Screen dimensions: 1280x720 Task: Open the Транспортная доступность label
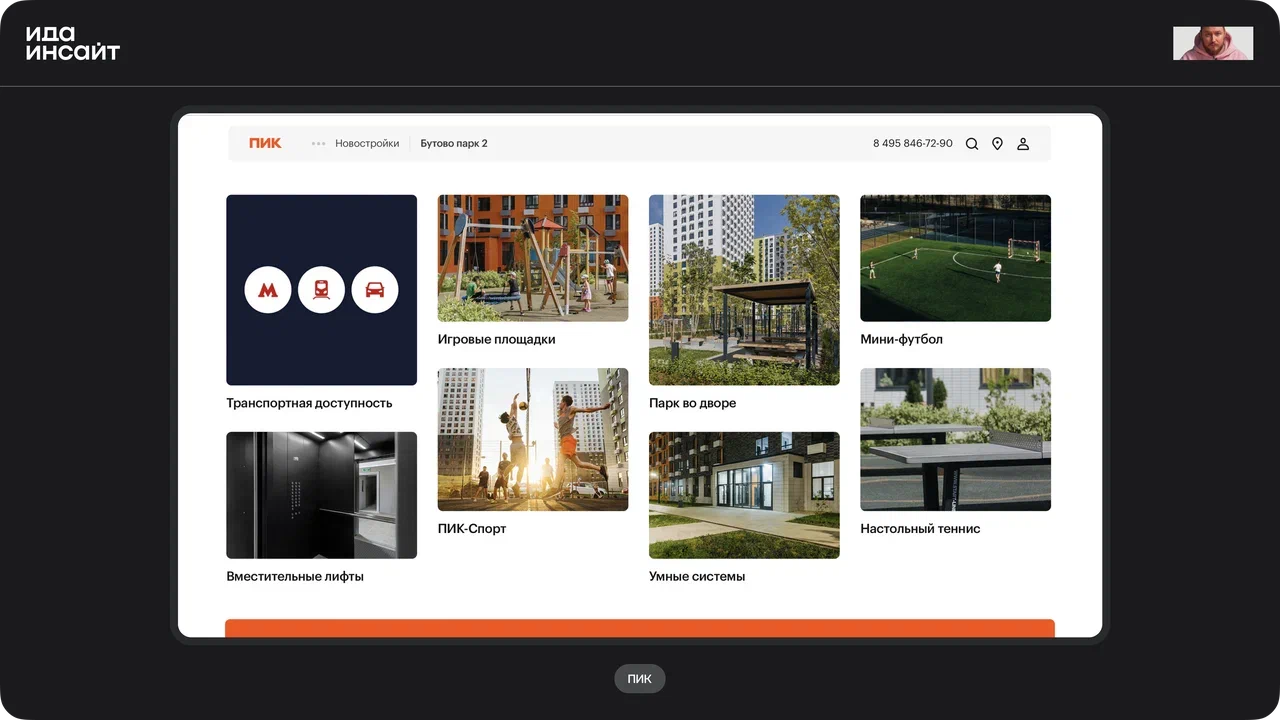point(309,403)
